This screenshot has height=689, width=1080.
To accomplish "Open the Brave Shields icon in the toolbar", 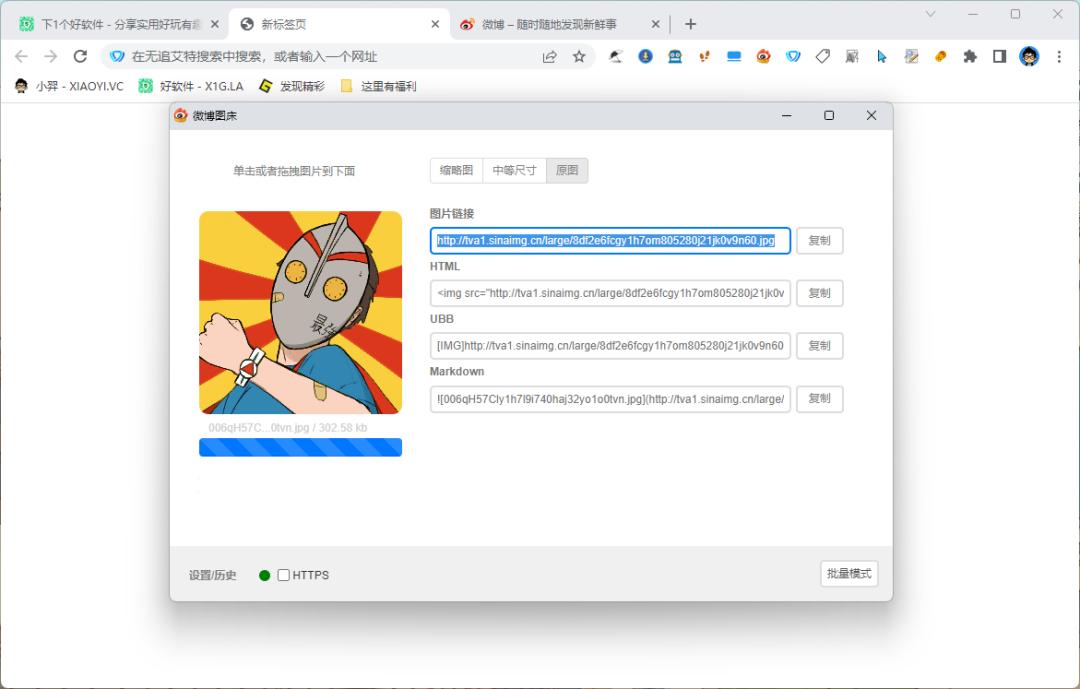I will [793, 56].
